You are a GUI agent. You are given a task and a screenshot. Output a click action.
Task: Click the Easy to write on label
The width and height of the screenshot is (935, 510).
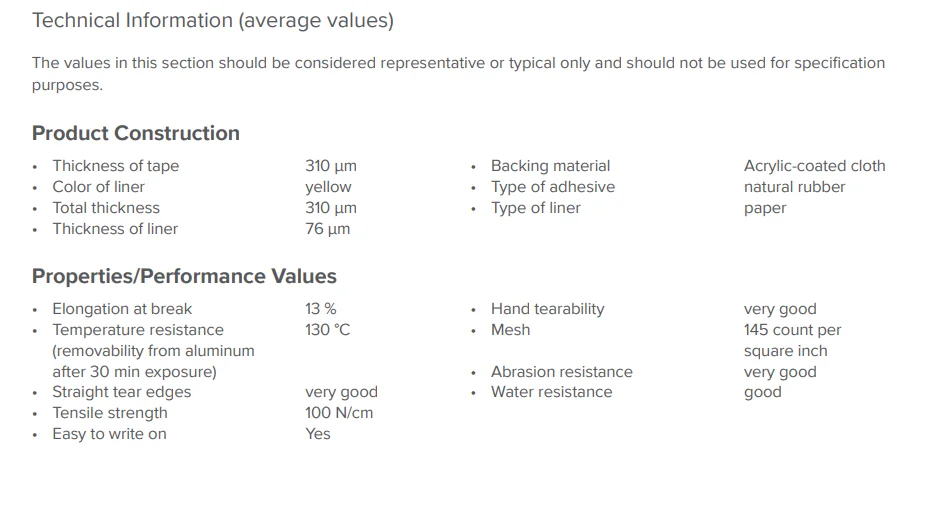110,434
